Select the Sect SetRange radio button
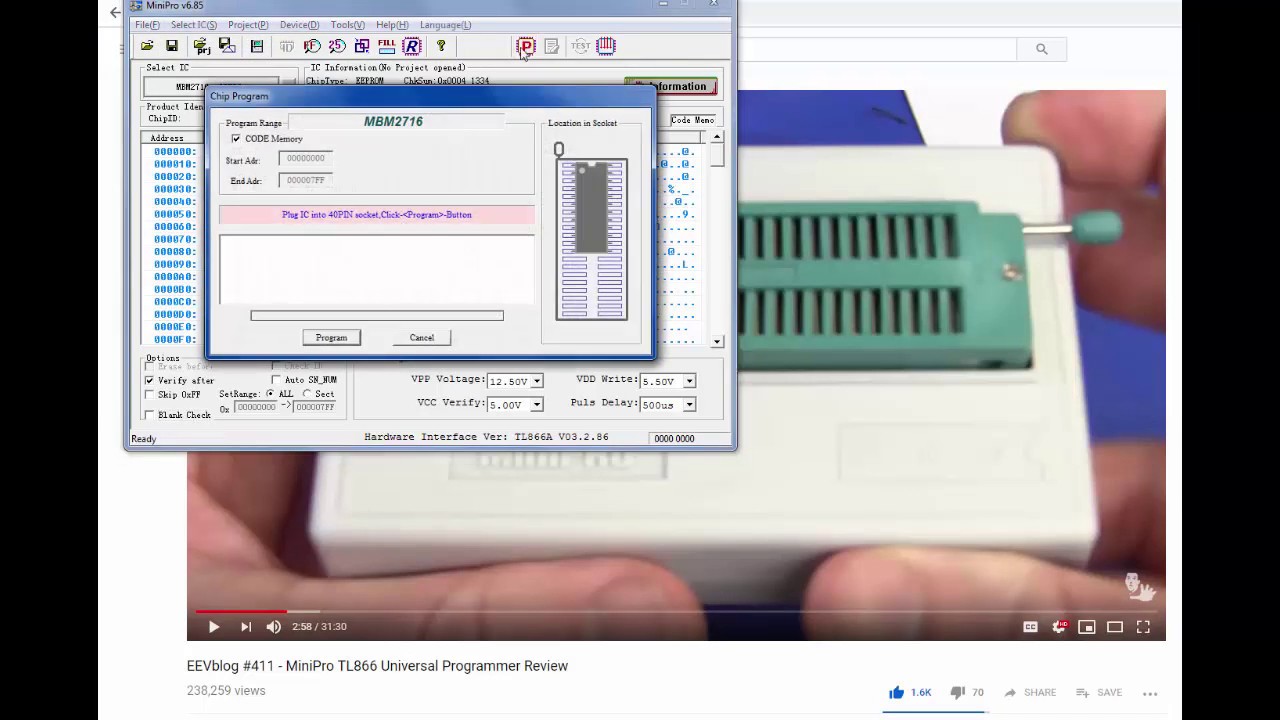Screen dimensions: 1280x720 307,394
